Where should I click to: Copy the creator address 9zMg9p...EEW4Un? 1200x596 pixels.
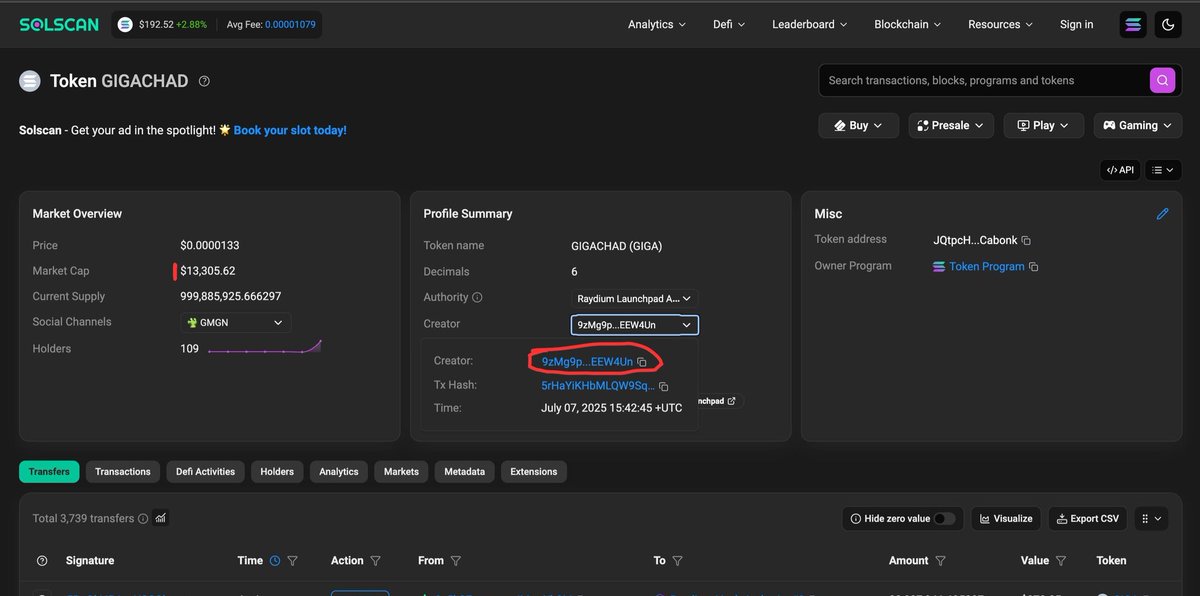click(x=643, y=361)
